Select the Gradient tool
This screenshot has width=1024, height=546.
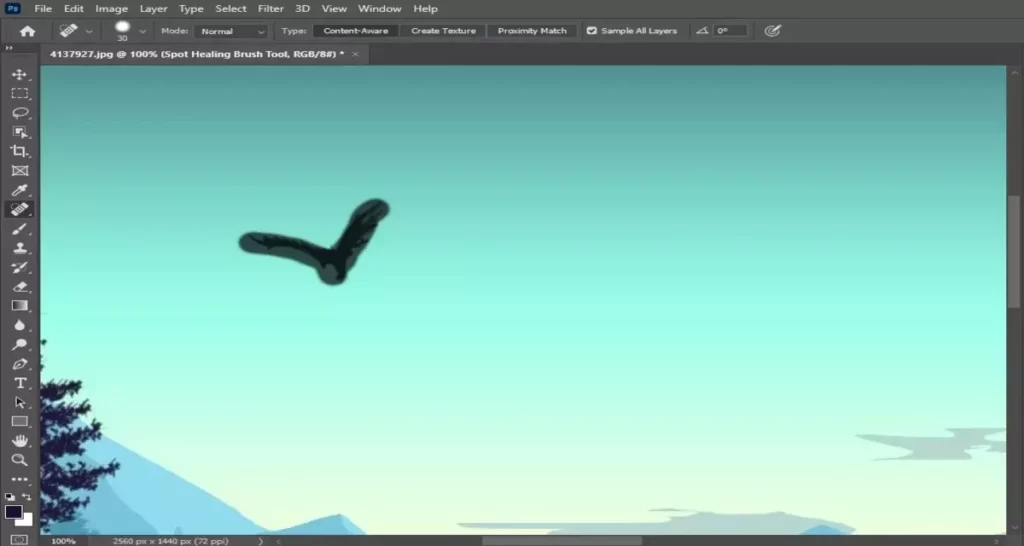coord(20,306)
